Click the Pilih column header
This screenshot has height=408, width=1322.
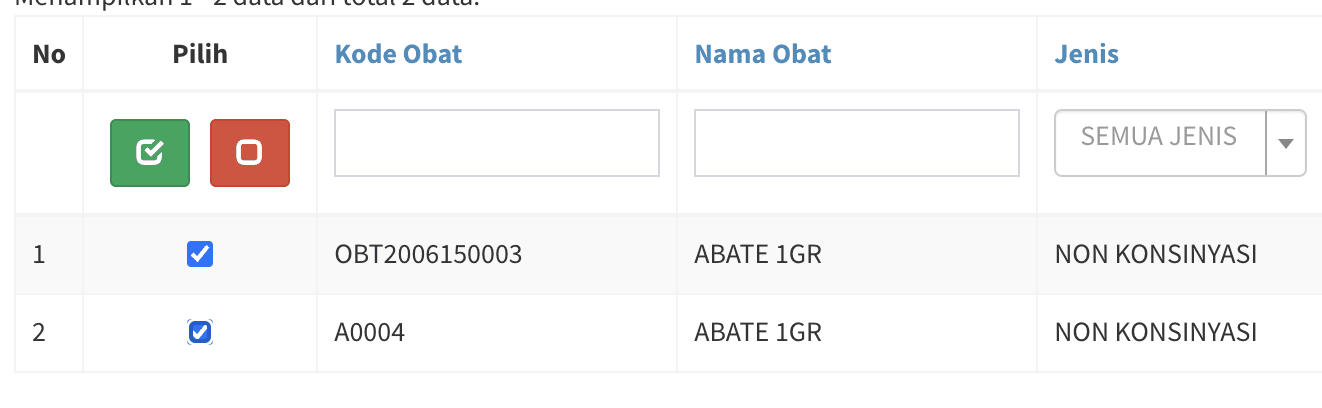[199, 54]
